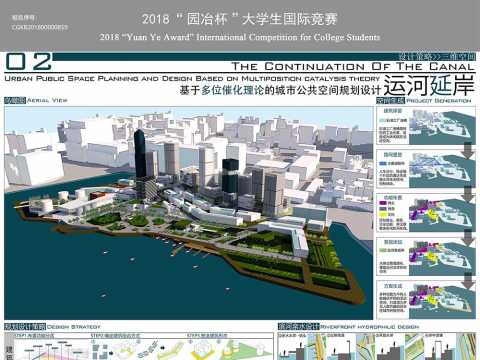
Task: Click the "Aerial View" section label
Action: click(47, 100)
